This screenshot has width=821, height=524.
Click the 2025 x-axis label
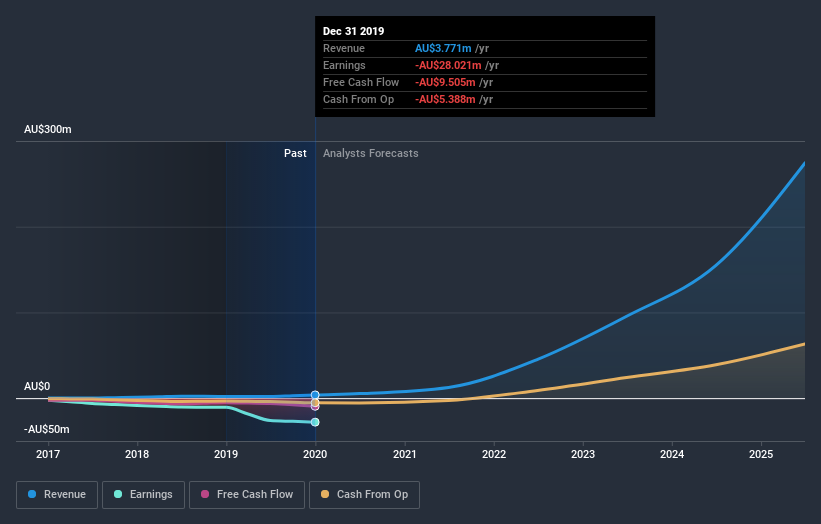[761, 454]
